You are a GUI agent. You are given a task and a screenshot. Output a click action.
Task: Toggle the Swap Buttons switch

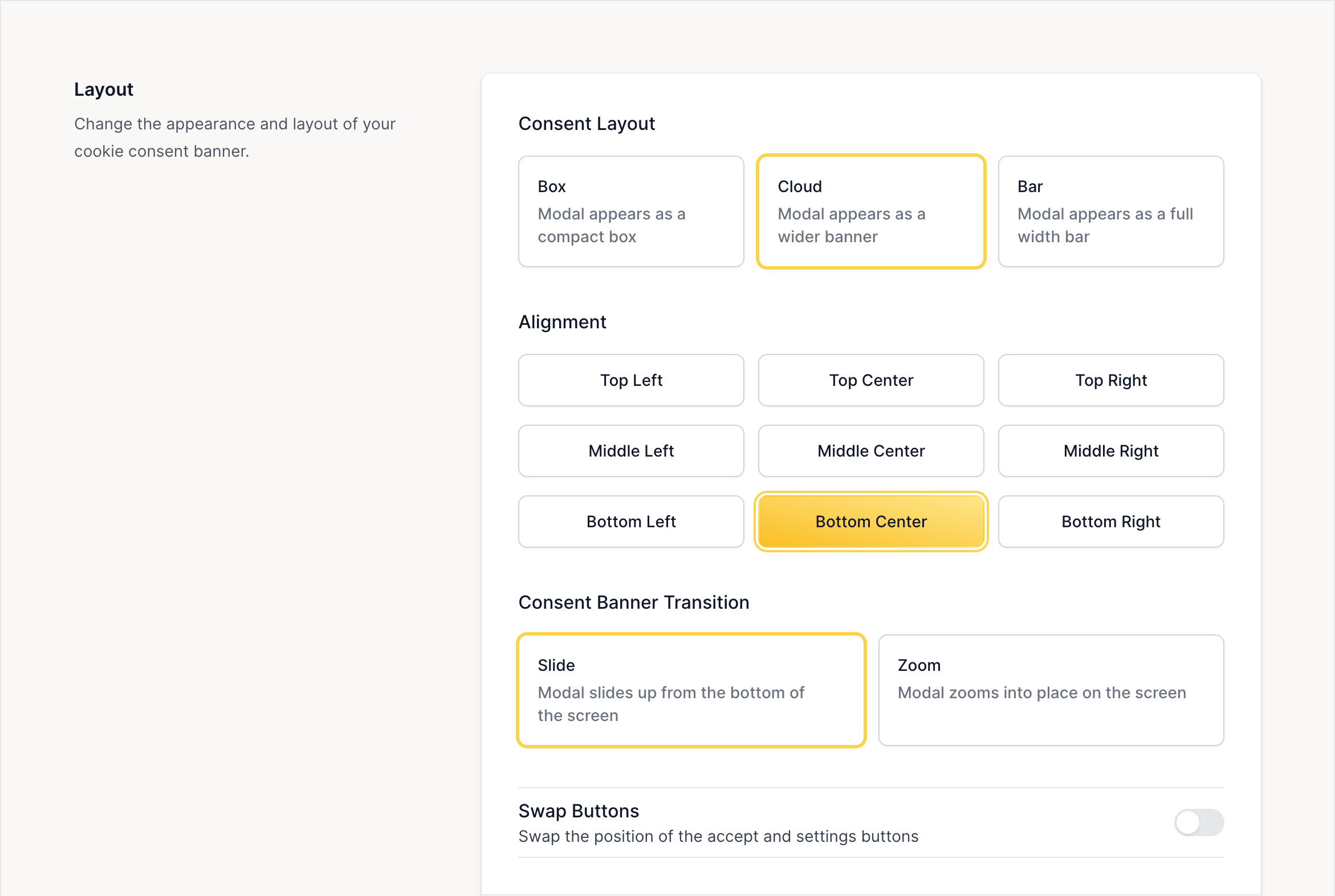[x=1199, y=823]
